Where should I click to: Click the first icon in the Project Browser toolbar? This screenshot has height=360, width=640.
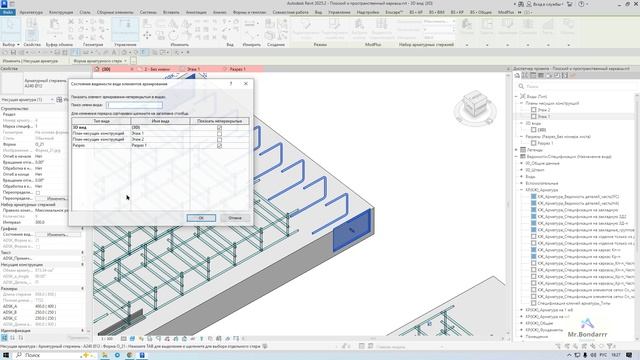[517, 76]
